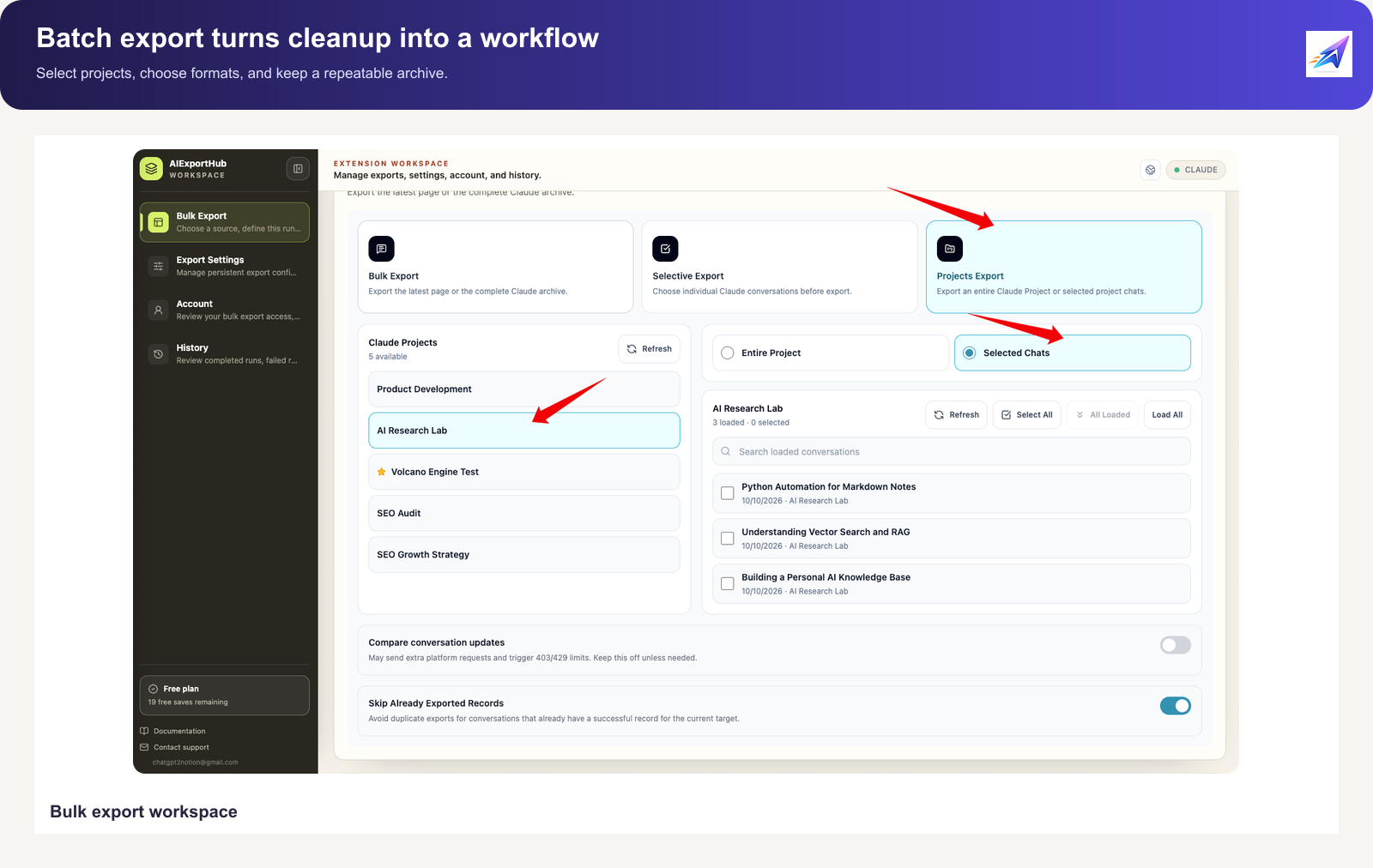
Task: Refresh the Claude Projects list
Action: pyautogui.click(x=650, y=349)
